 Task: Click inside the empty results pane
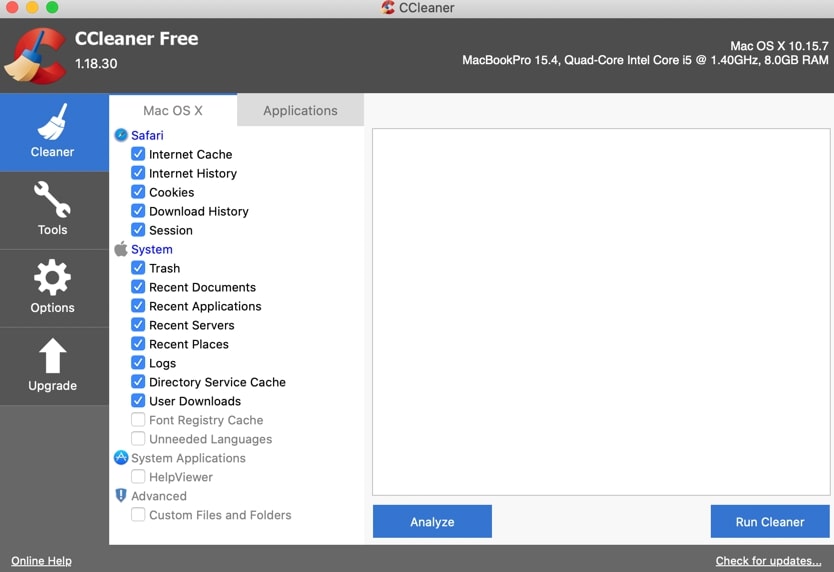tap(601, 312)
